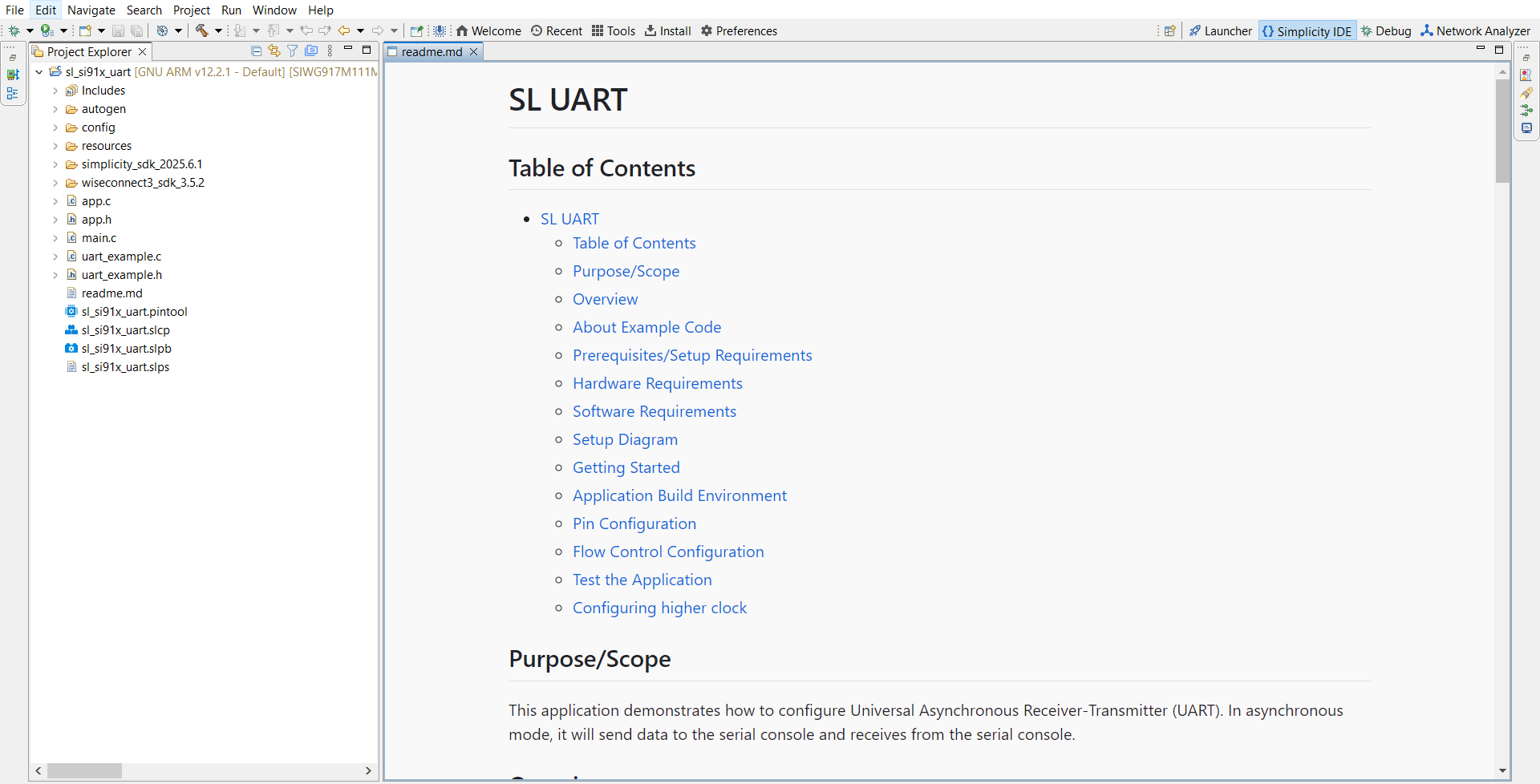Select the readme.md editor tab

pos(432,51)
